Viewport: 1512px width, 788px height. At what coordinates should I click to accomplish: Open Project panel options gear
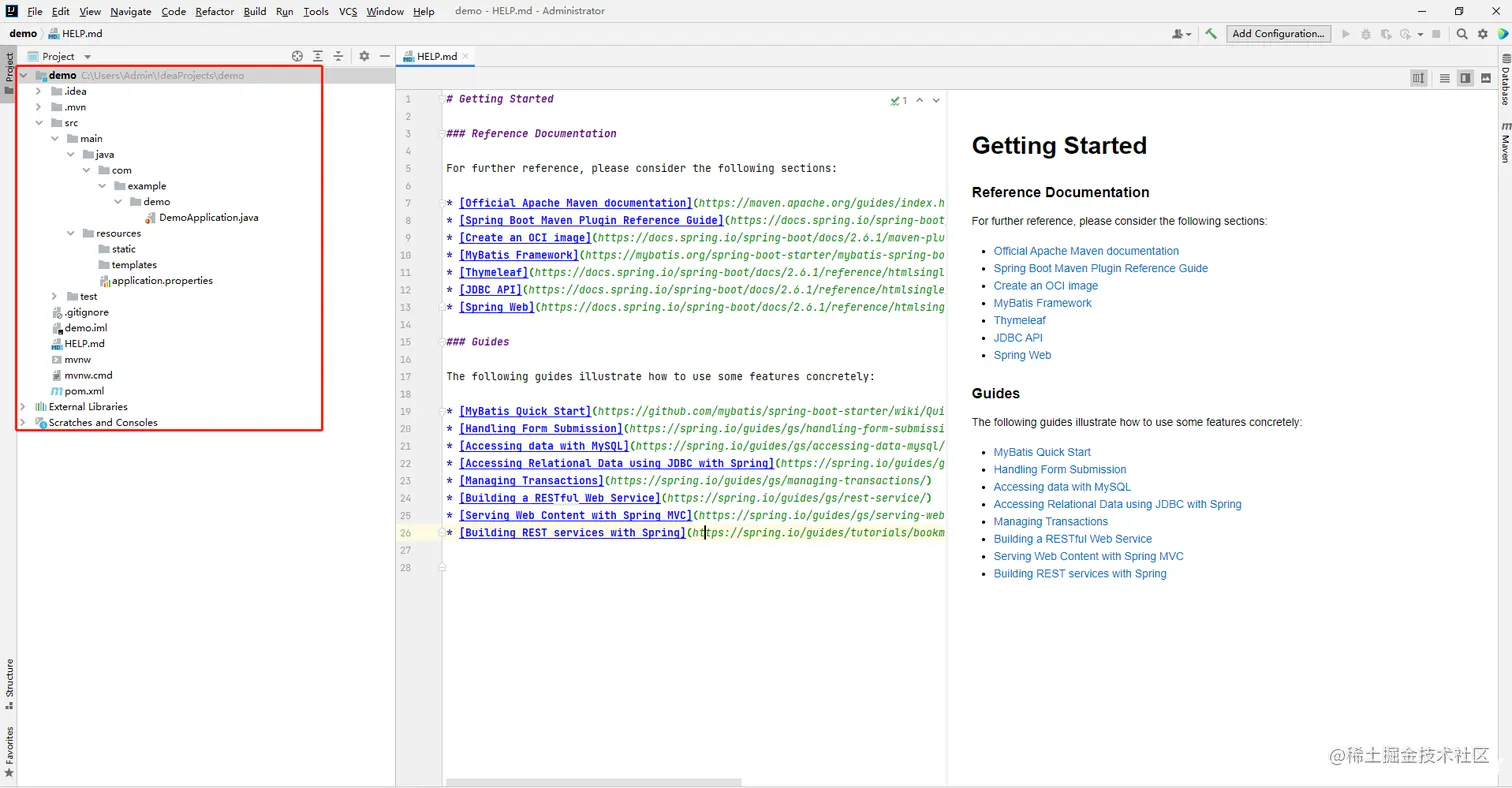coord(364,56)
